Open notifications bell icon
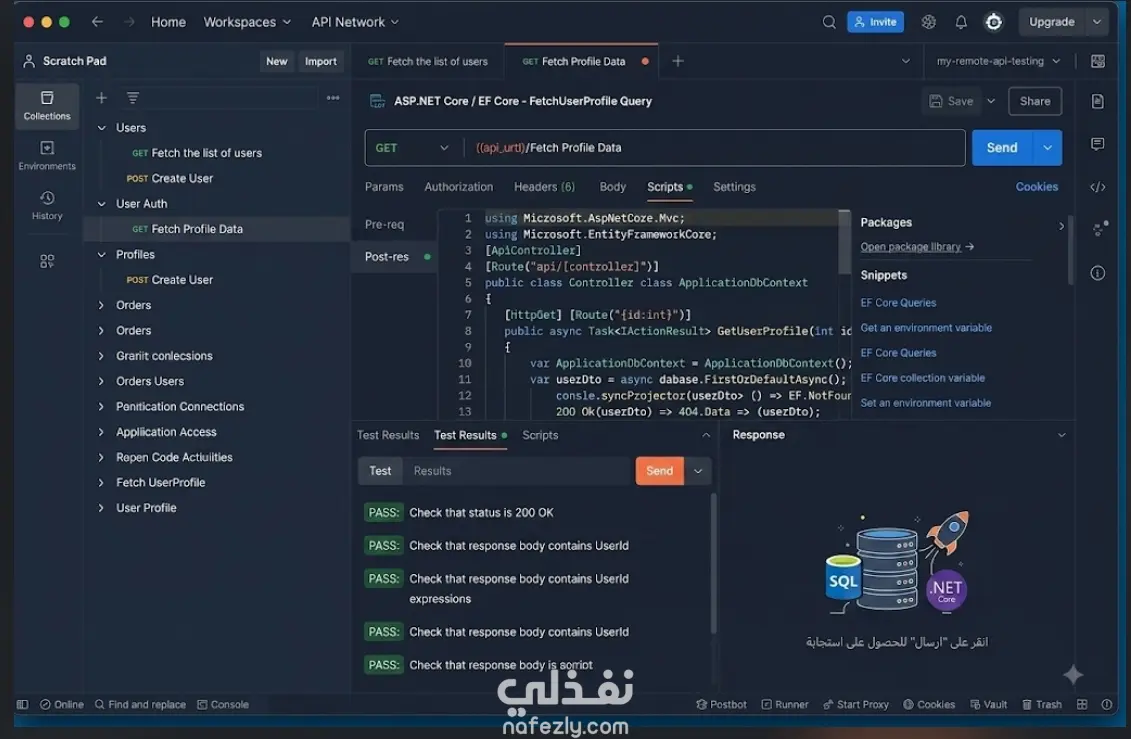Viewport: 1131px width, 739px height. 961,22
